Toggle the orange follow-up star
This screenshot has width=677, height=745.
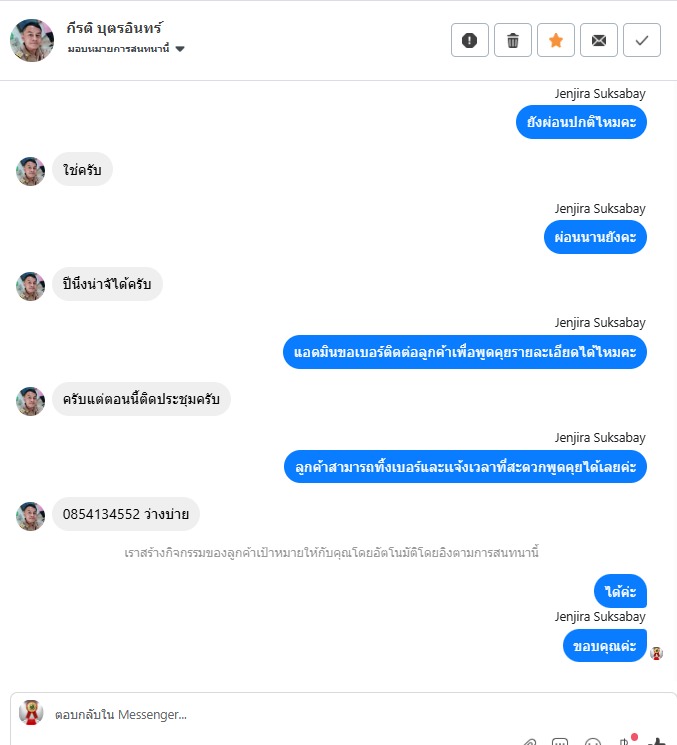(555, 40)
